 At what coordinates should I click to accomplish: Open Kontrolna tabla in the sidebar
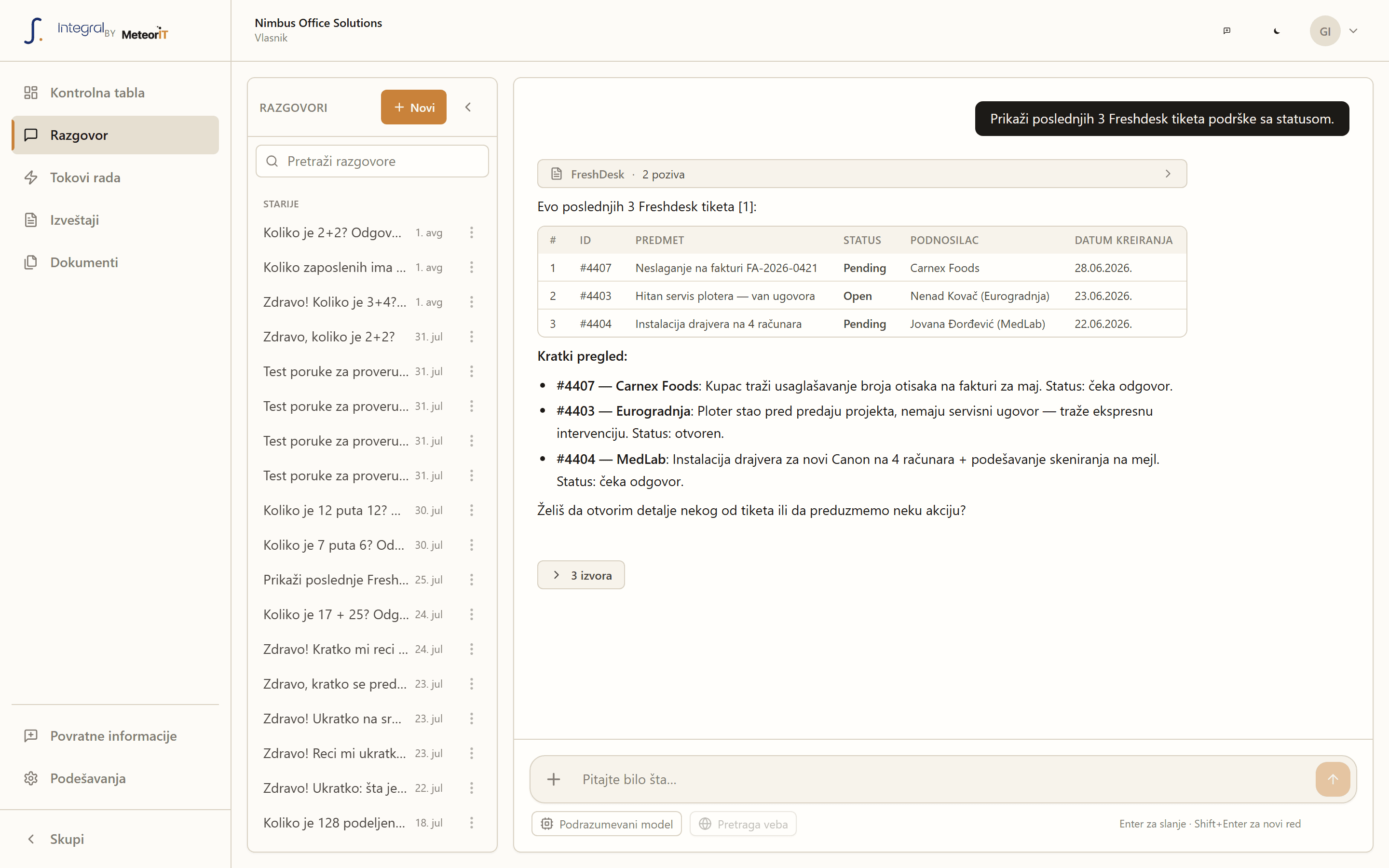pos(115,93)
